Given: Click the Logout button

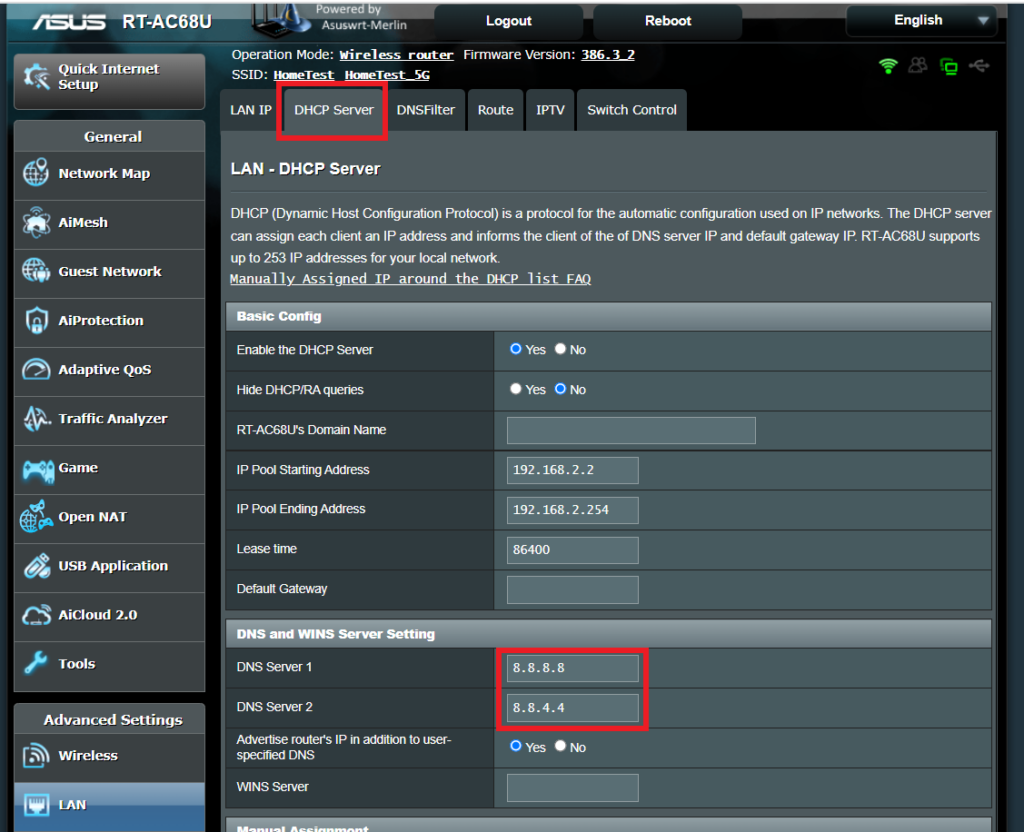Looking at the screenshot, I should click(x=508, y=21).
